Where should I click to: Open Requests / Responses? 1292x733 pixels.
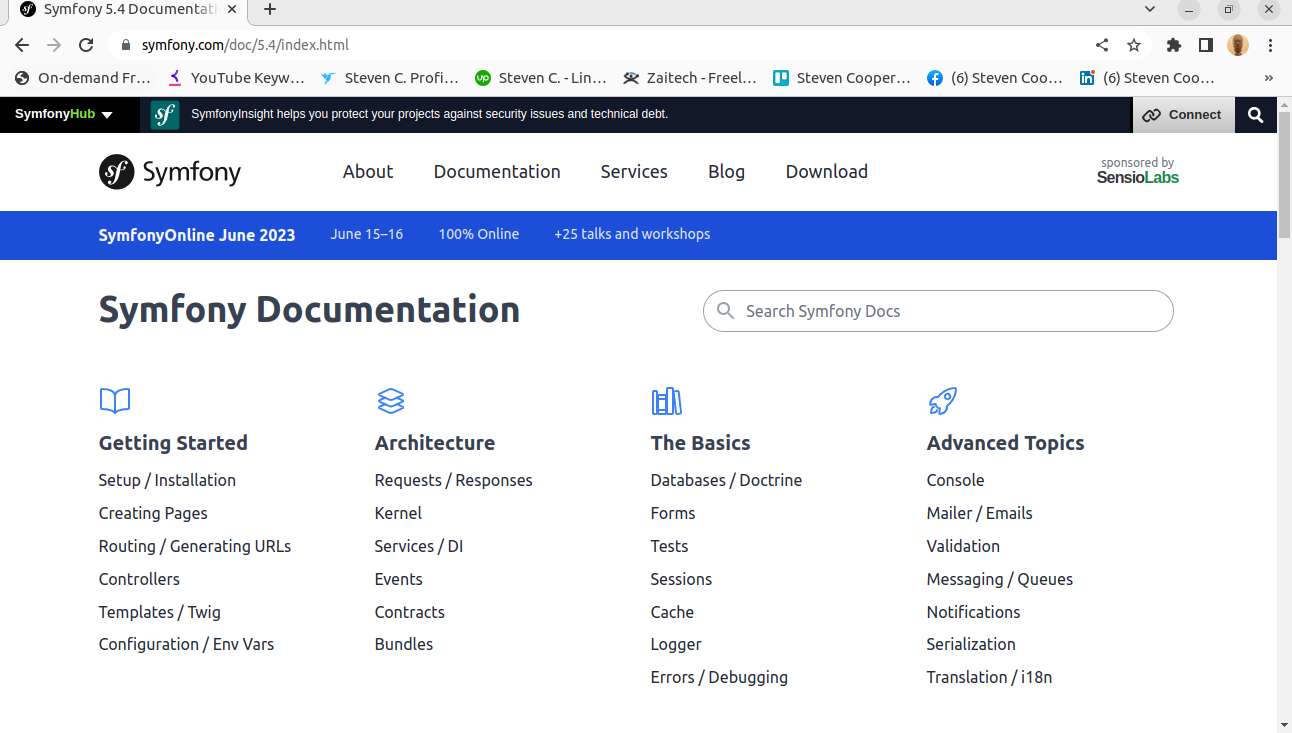tap(454, 480)
